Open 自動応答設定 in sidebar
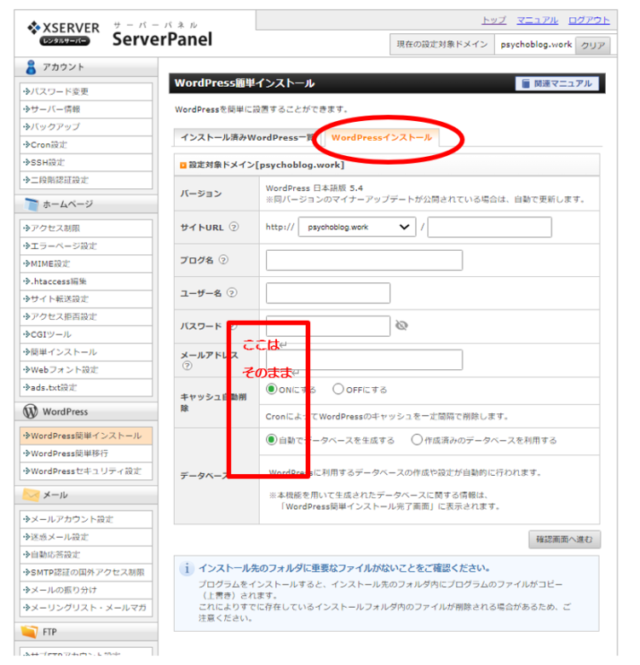 [x=86, y=555]
